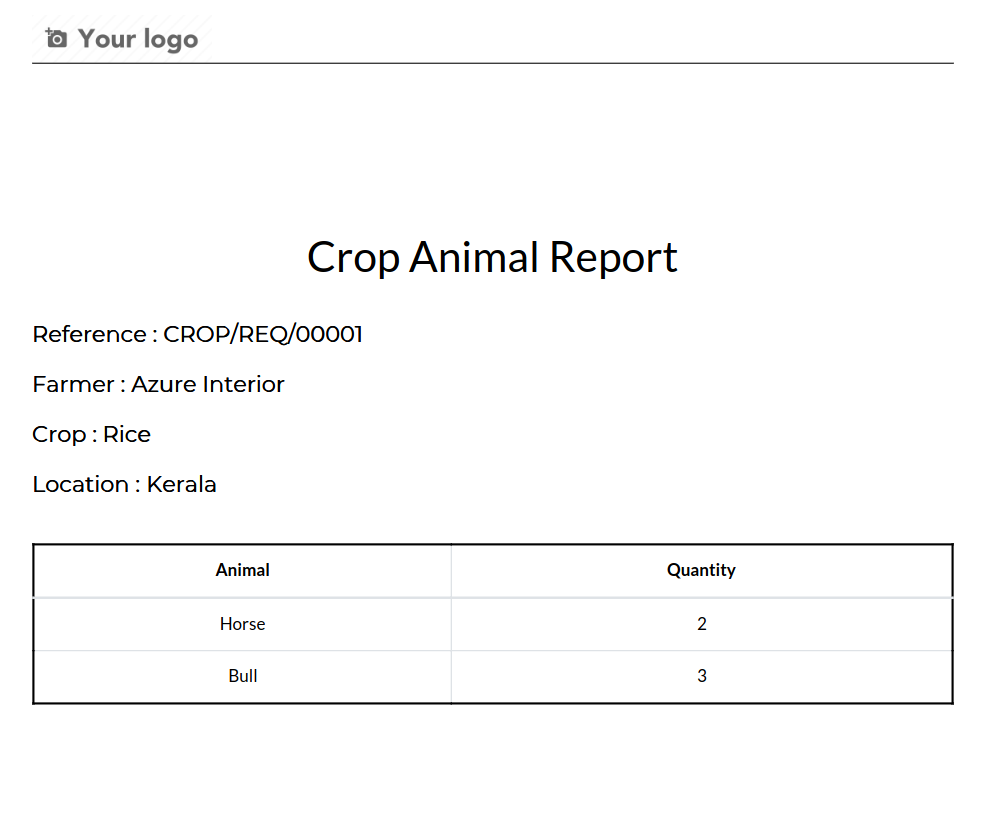The width and height of the screenshot is (983, 839).
Task: Click the "Crop" field label above Location
Action: coord(58,434)
